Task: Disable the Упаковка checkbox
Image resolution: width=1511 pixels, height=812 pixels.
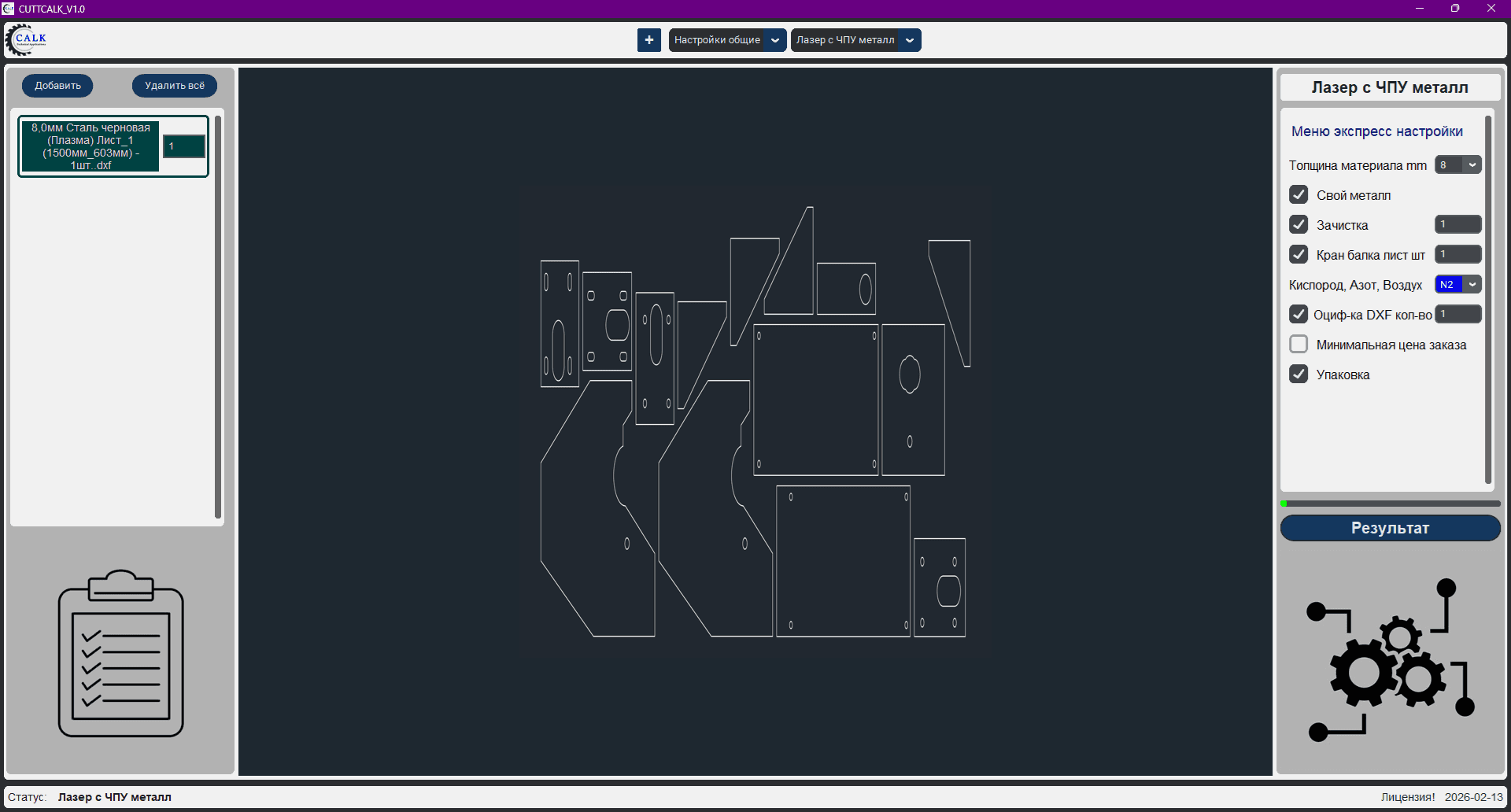Action: coord(1299,375)
